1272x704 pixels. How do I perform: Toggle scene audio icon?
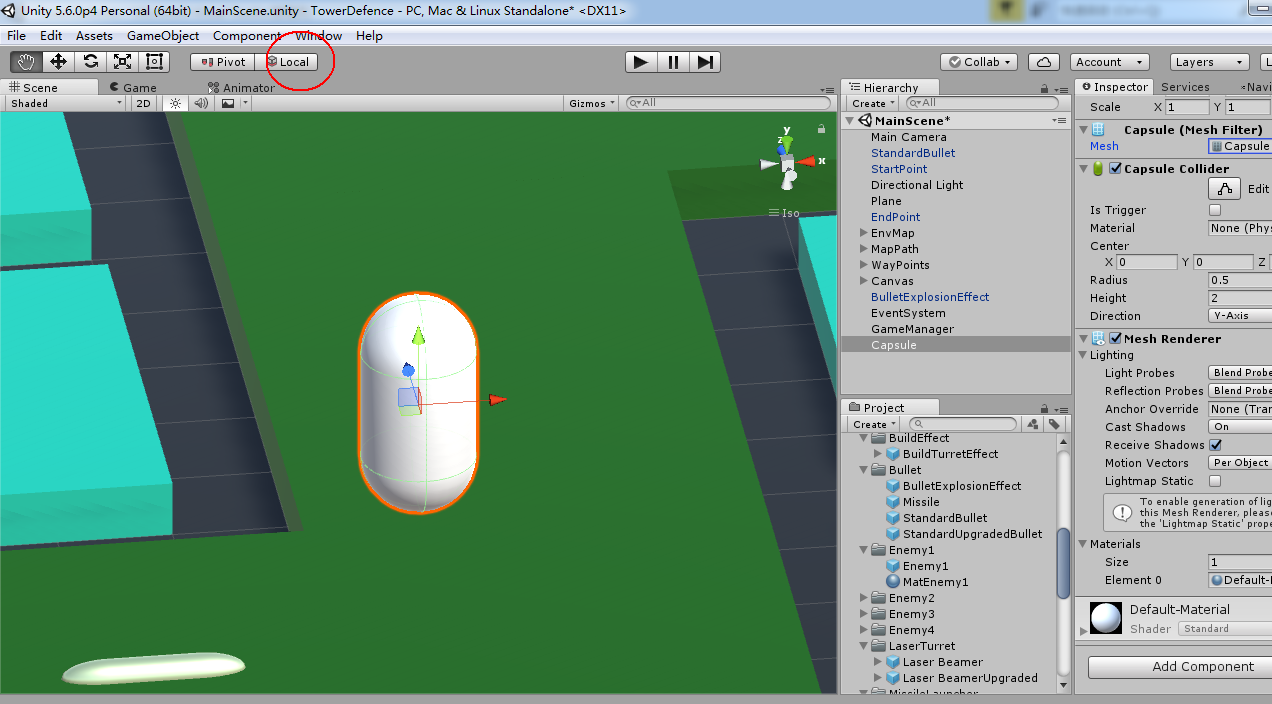(x=201, y=103)
